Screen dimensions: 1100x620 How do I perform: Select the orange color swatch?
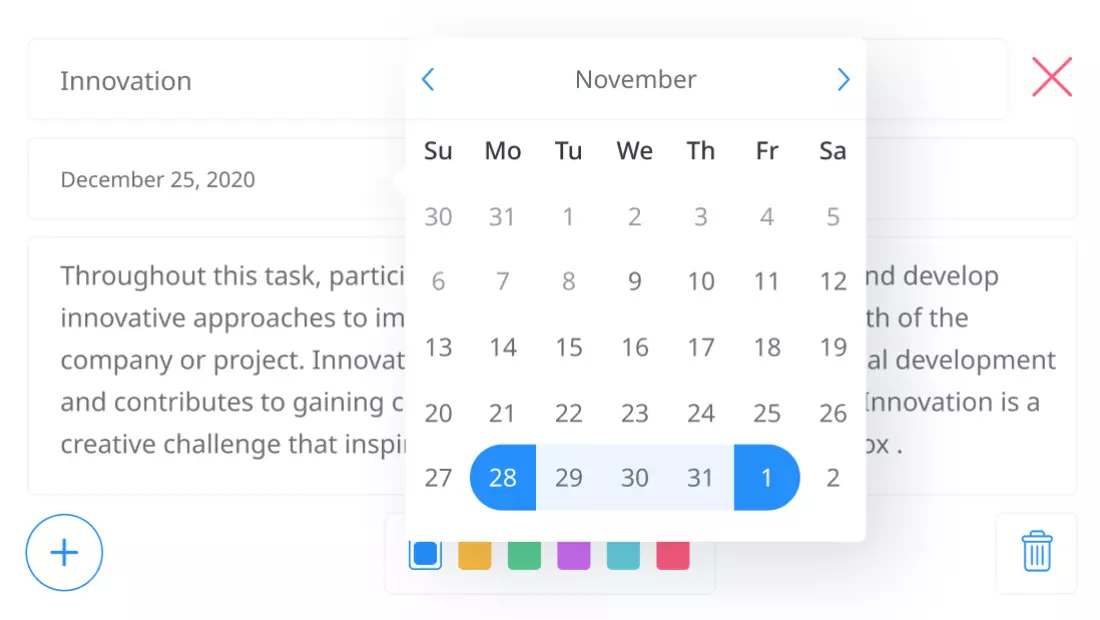point(474,551)
